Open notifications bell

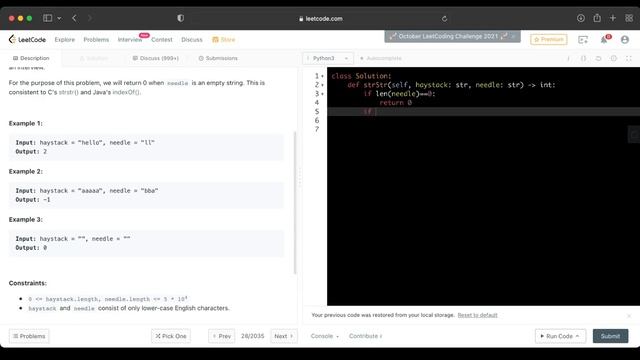point(604,40)
